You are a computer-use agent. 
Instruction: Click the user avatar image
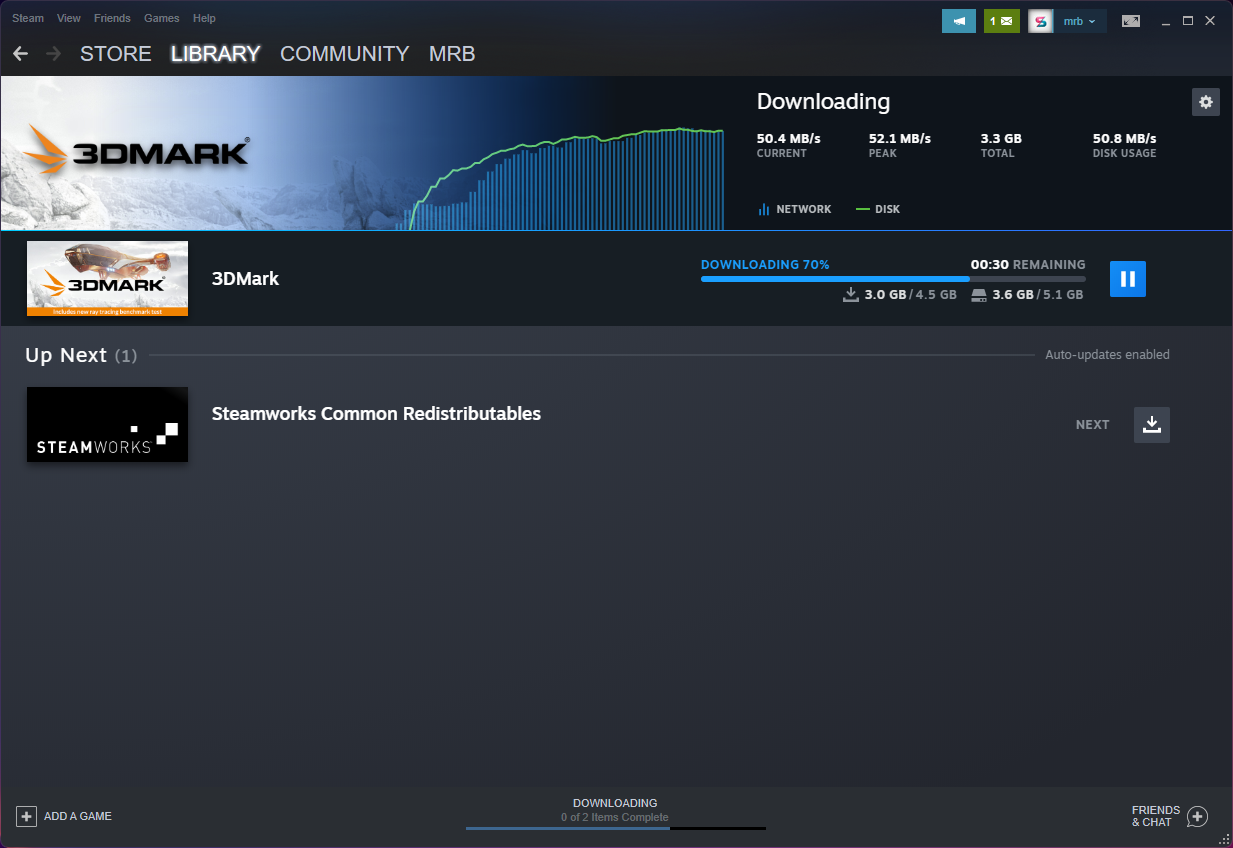[x=1040, y=21]
